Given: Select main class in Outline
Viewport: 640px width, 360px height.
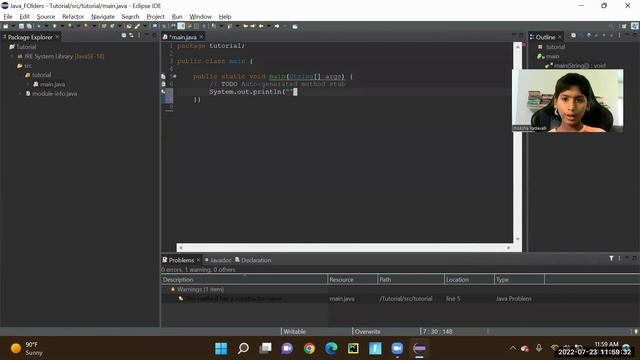Looking at the screenshot, I should (x=552, y=56).
